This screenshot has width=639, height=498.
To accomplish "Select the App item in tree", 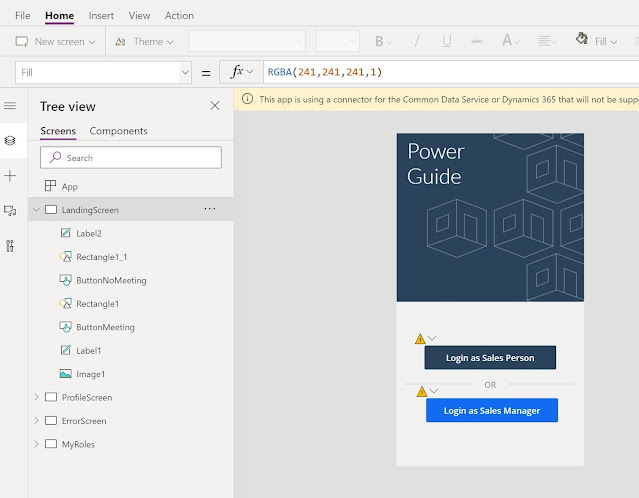I will click(x=131, y=186).
